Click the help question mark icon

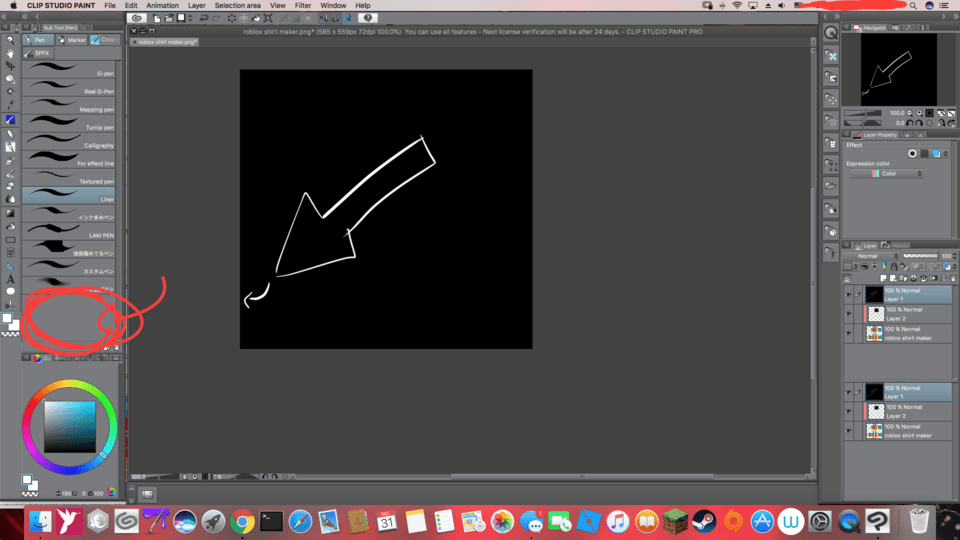click(x=369, y=17)
